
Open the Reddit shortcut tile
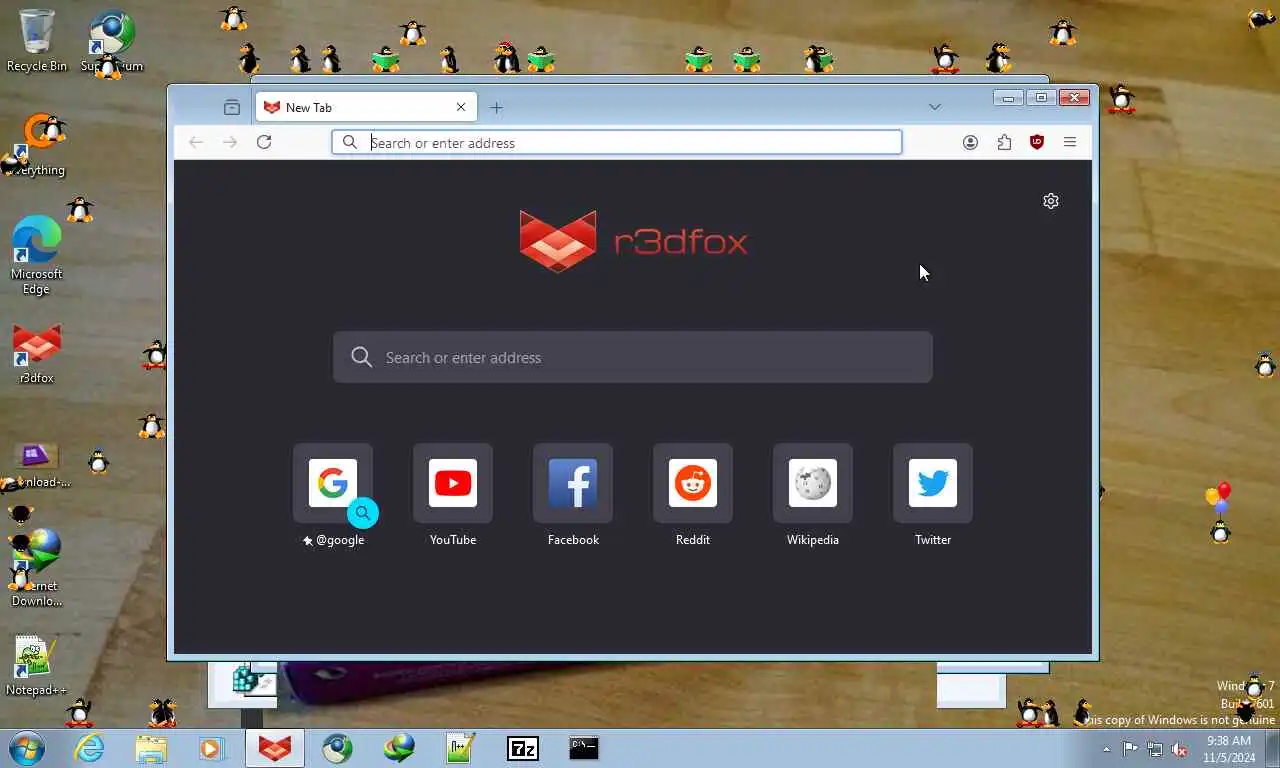[693, 483]
